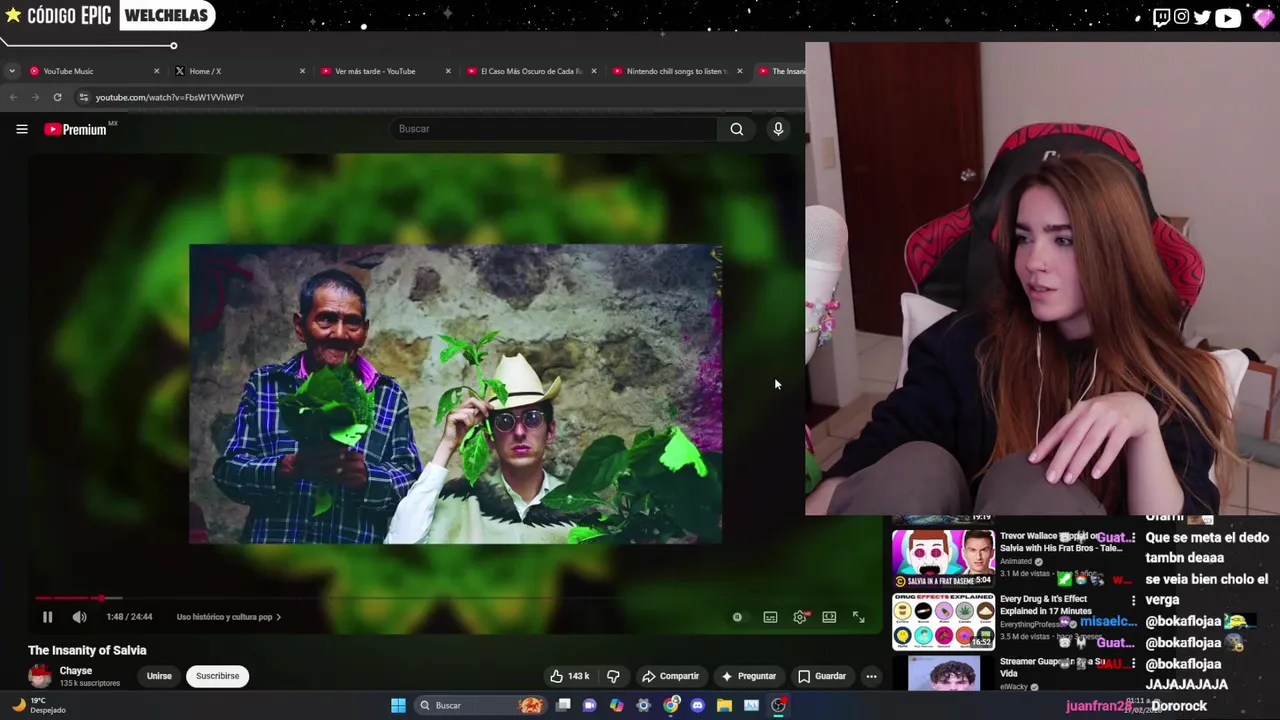This screenshot has height=720, width=1280.
Task: Go back in the browser
Action: coord(13,97)
